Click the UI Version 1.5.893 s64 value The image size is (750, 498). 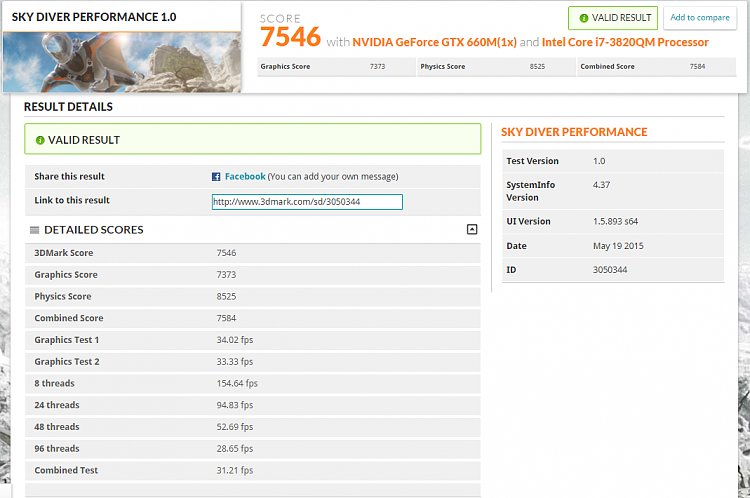pyautogui.click(x=616, y=221)
